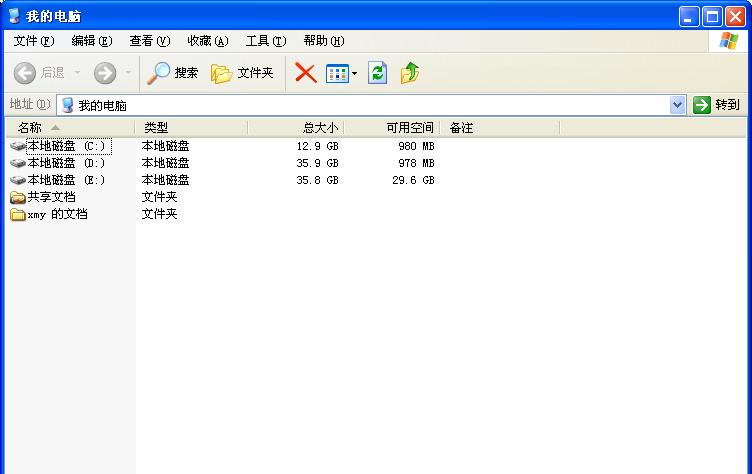Click the Forward arrow icon
This screenshot has width=752, height=474.
point(105,73)
